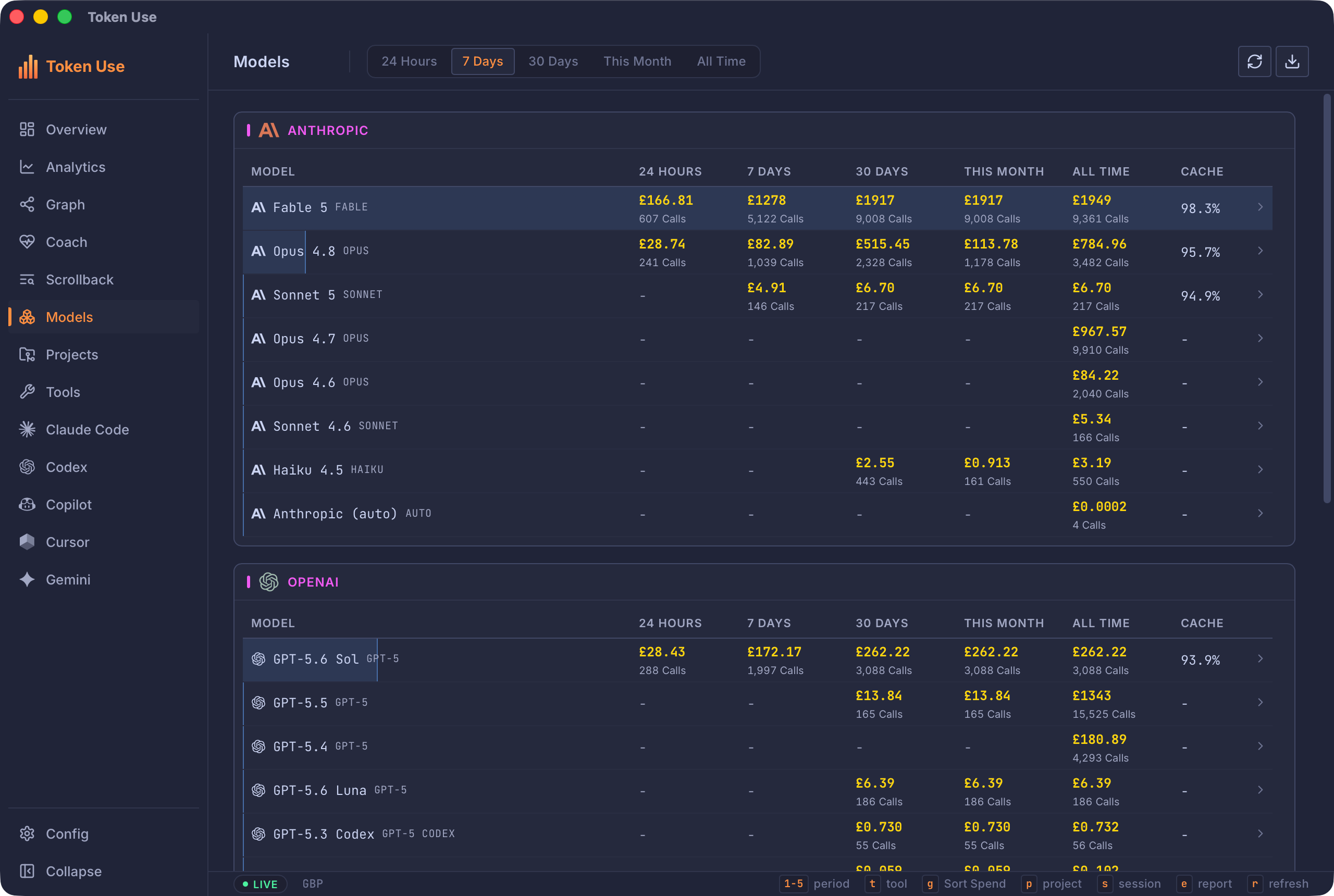This screenshot has width=1334, height=896.
Task: Click the Opus 4.6 model row name
Action: click(303, 382)
